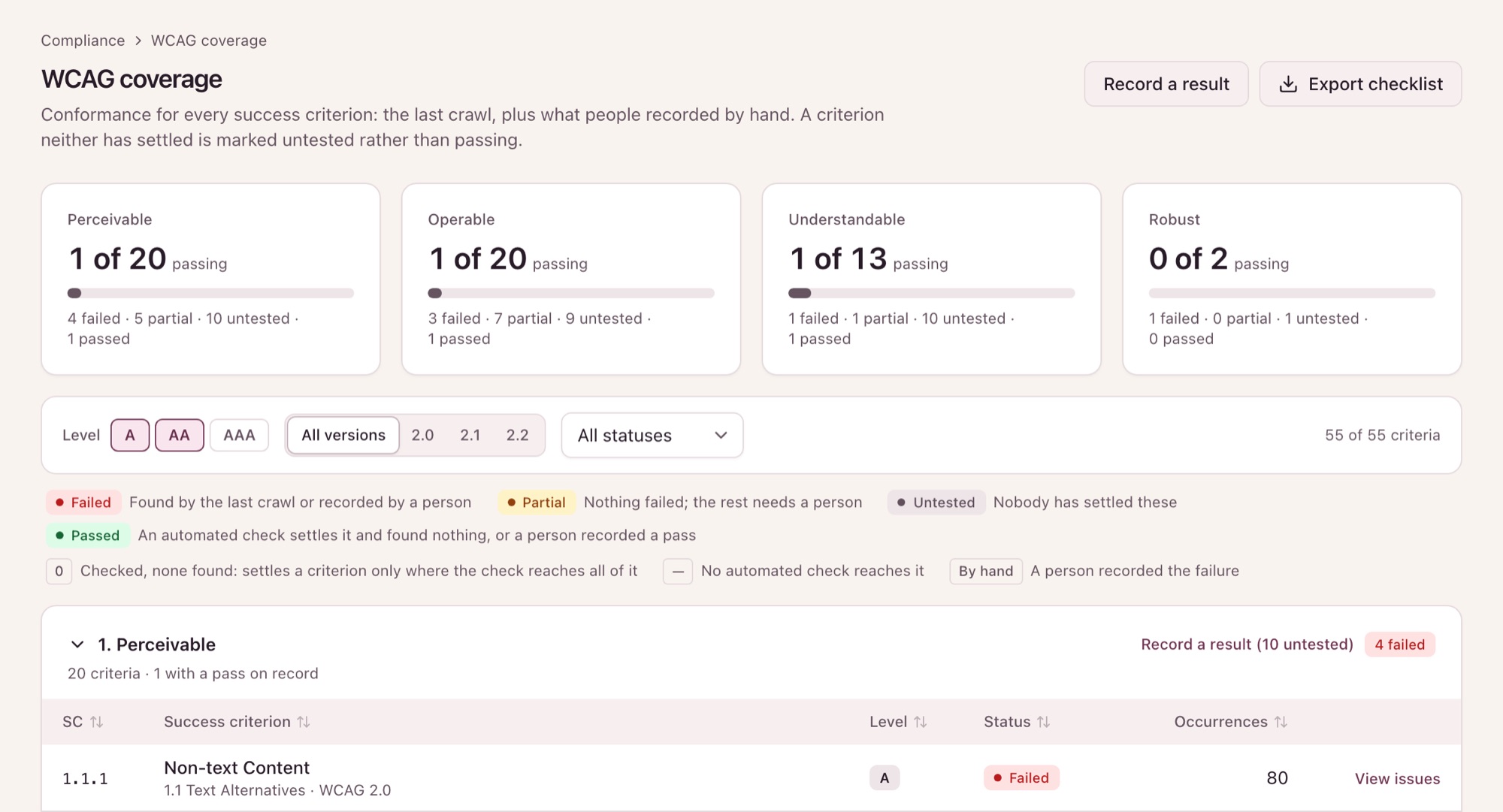1503x812 pixels.
Task: Sort by Success criterion arrows icon
Action: (304, 722)
